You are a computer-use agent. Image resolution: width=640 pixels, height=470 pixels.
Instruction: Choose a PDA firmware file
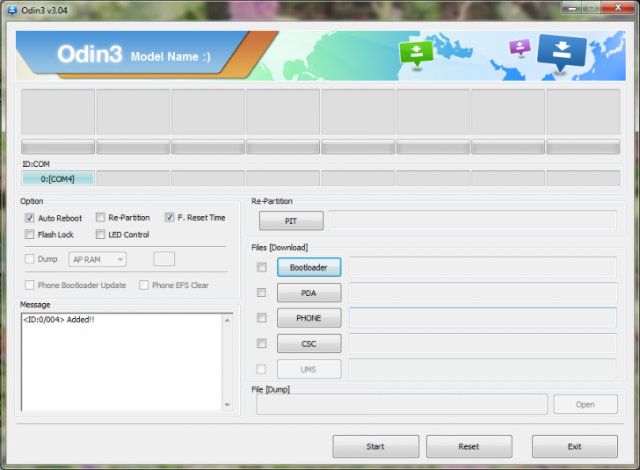(x=309, y=293)
